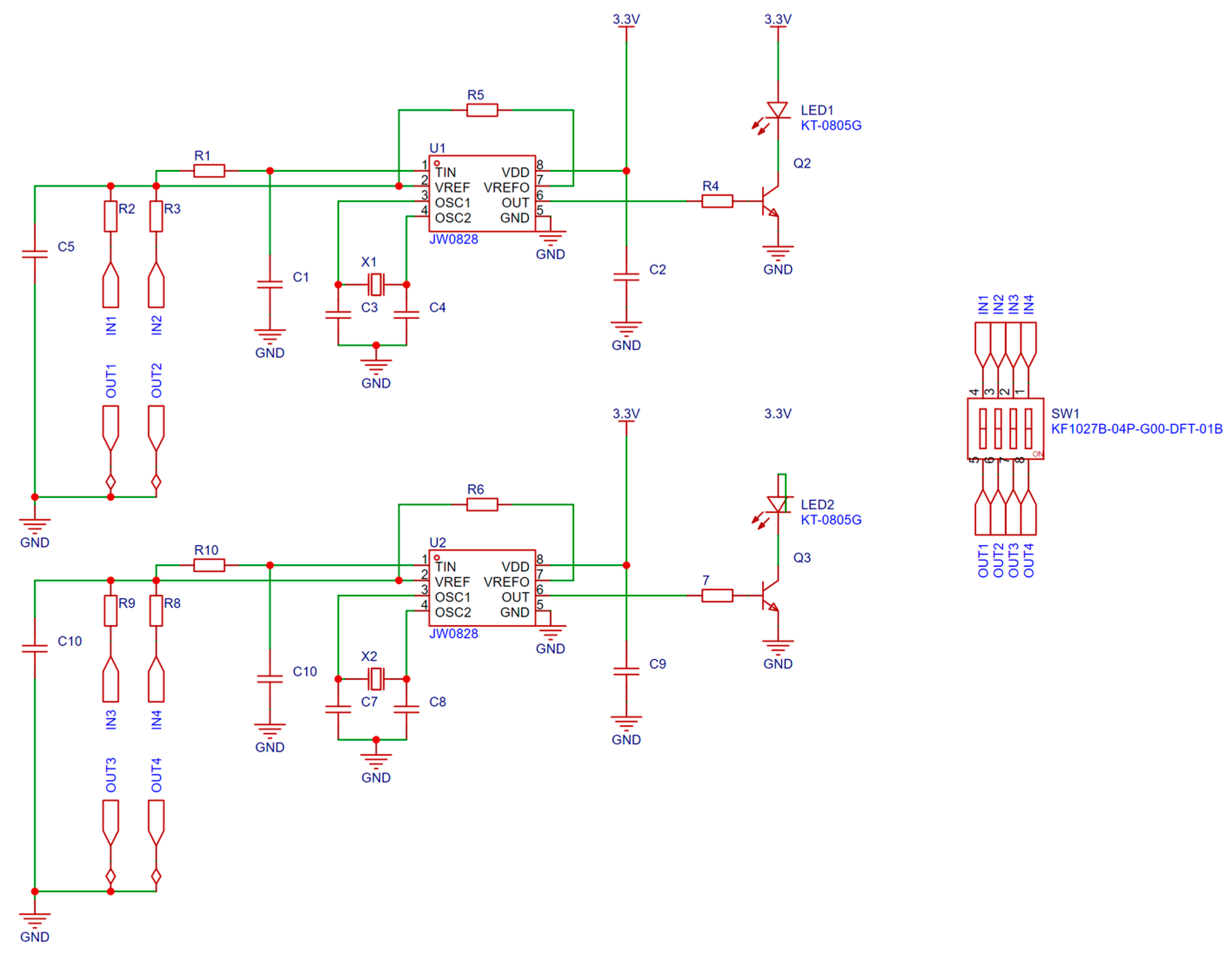Select the U2 JW0828 chip body

tap(482, 588)
